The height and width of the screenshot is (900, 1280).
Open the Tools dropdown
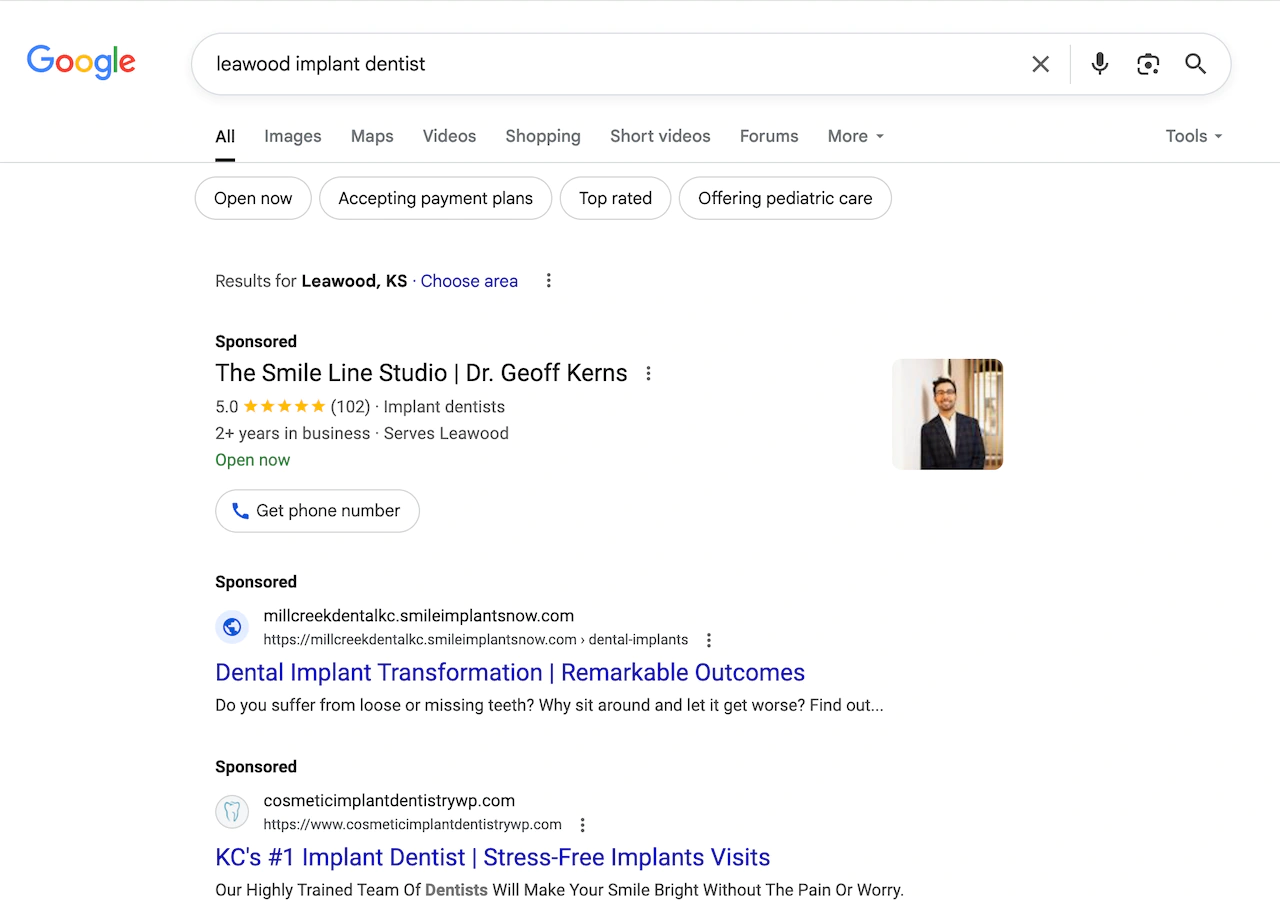click(1194, 136)
